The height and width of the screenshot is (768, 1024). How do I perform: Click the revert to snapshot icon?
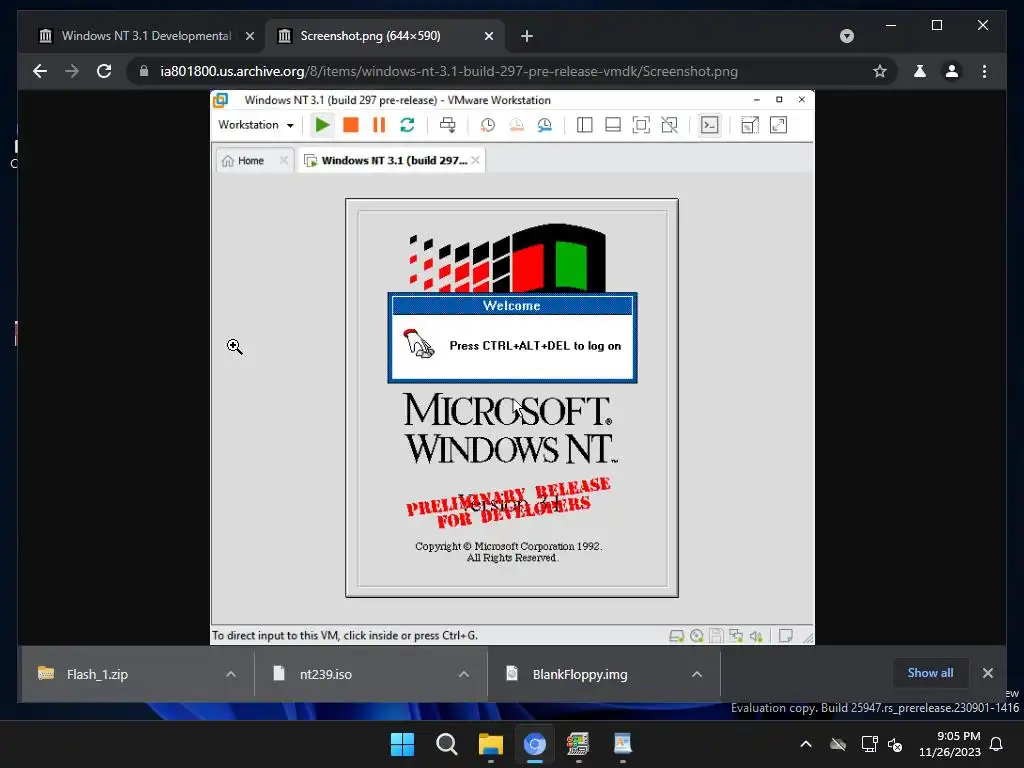[517, 125]
